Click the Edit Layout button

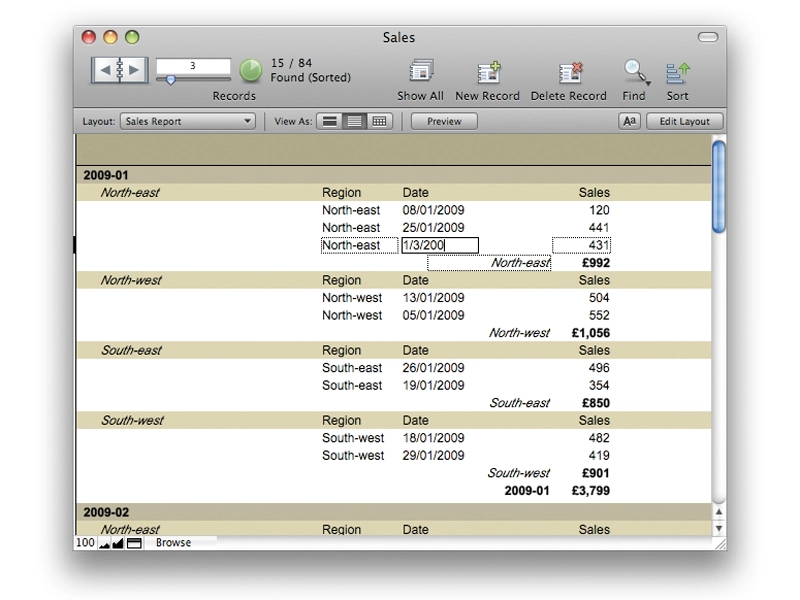[x=685, y=121]
